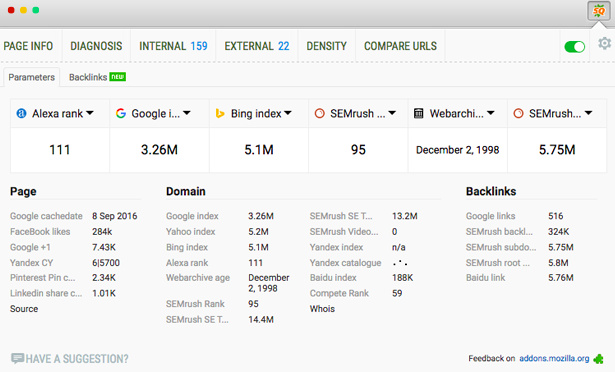615x372 pixels.
Task: Open the addons.mozilla.org feedback link
Action: [554, 358]
